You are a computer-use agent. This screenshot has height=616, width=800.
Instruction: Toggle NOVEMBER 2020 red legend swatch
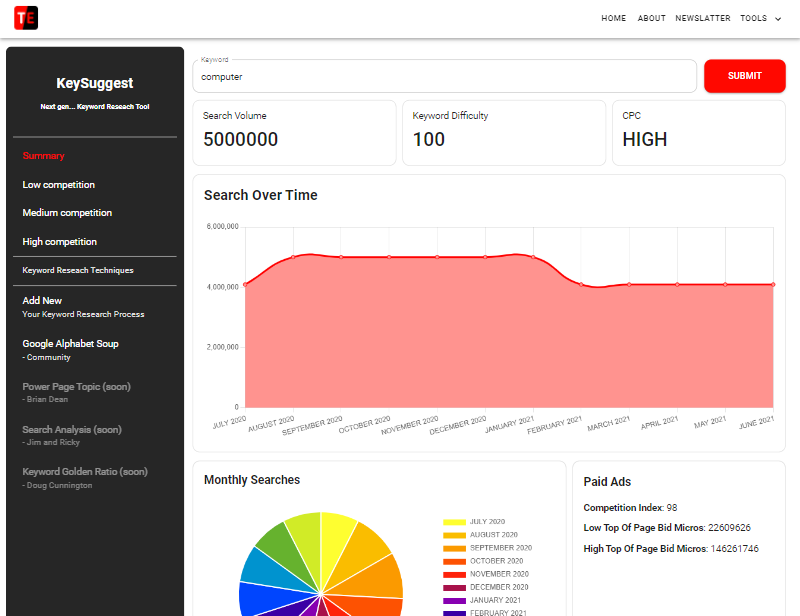pos(454,574)
